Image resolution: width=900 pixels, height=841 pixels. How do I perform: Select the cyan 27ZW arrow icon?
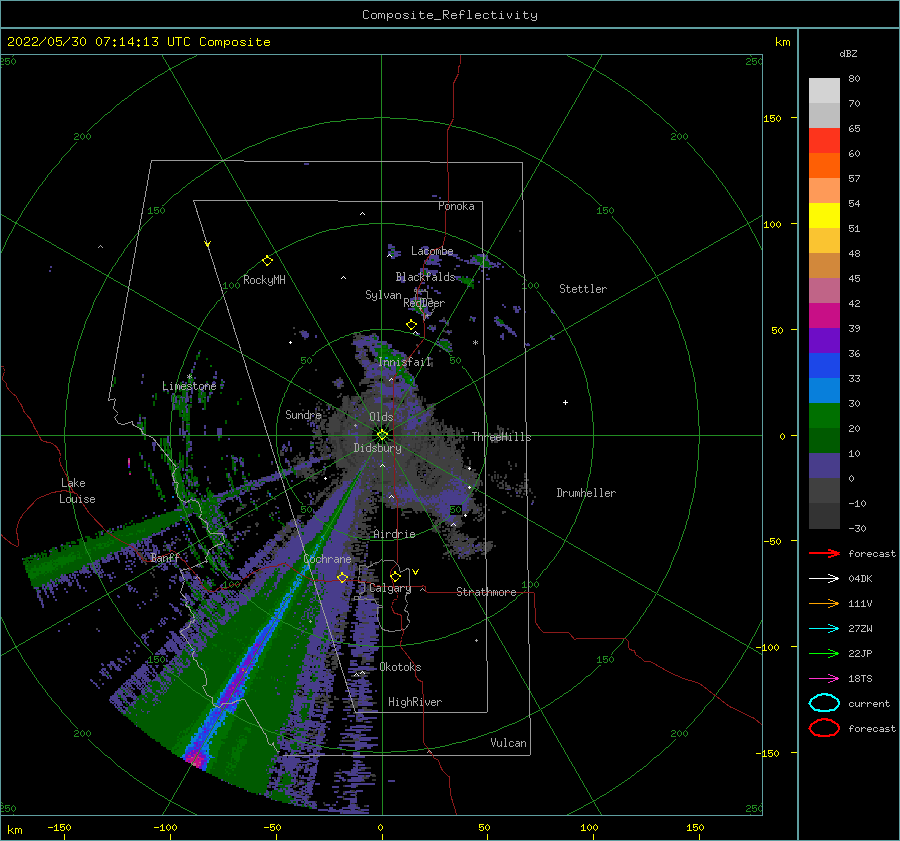pyautogui.click(x=824, y=629)
